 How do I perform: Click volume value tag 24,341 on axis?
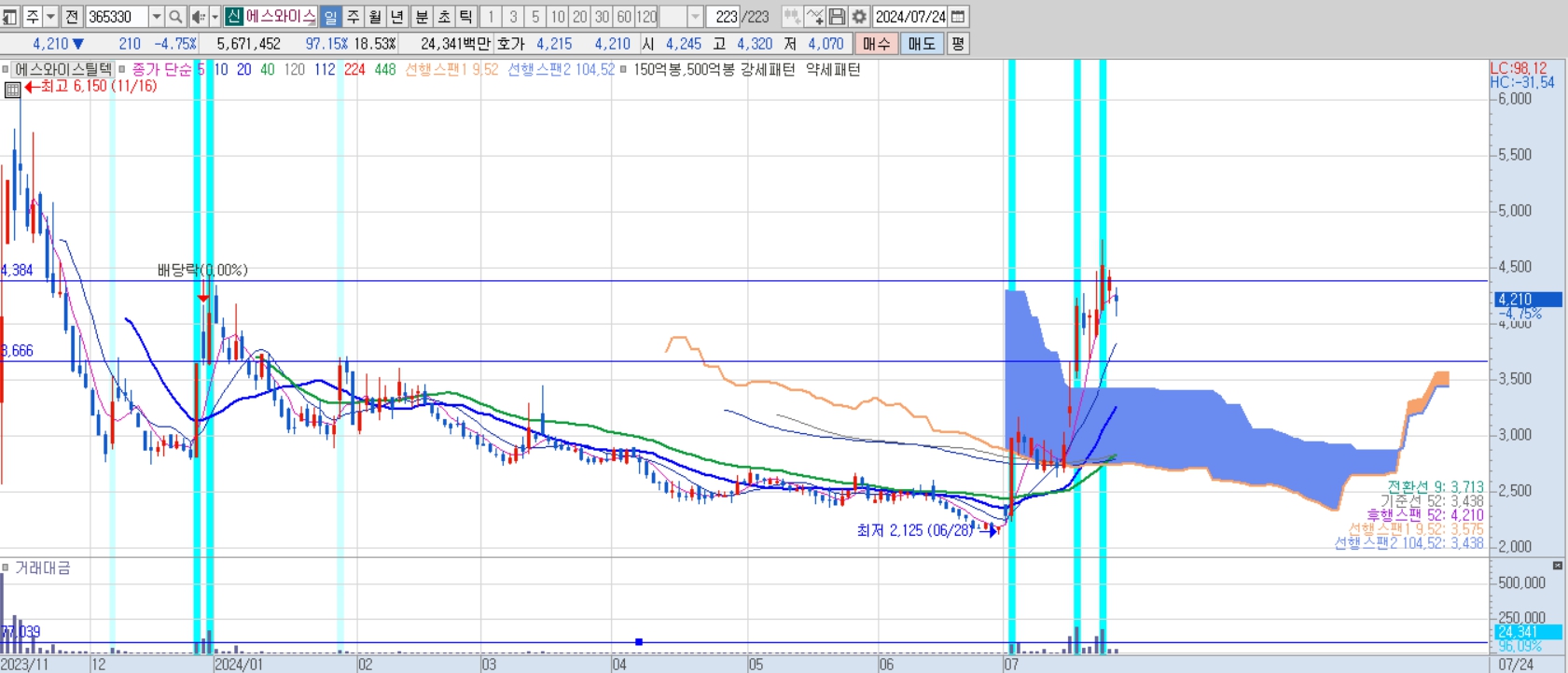[1528, 632]
